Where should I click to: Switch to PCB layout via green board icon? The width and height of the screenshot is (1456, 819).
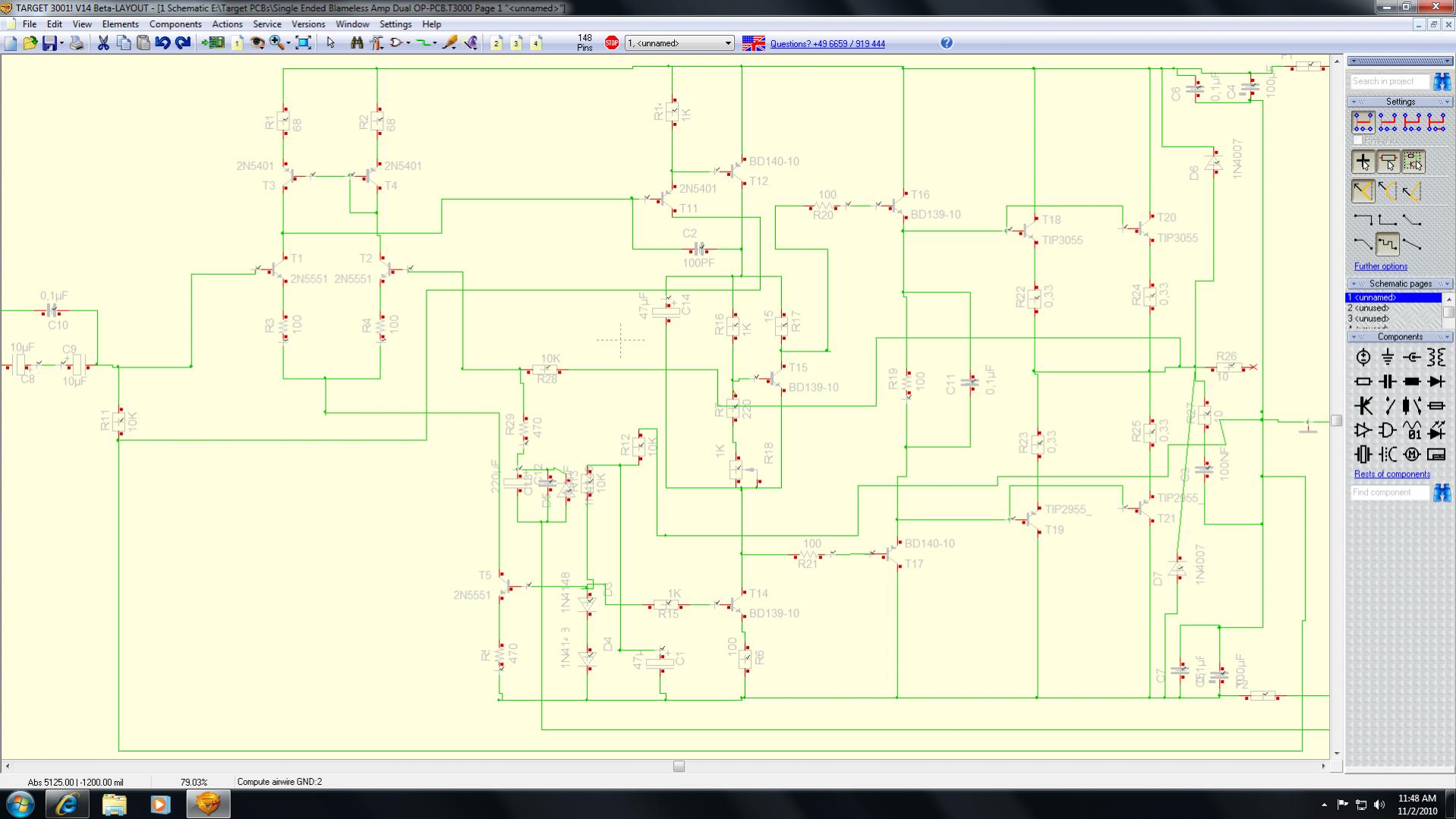(x=213, y=43)
